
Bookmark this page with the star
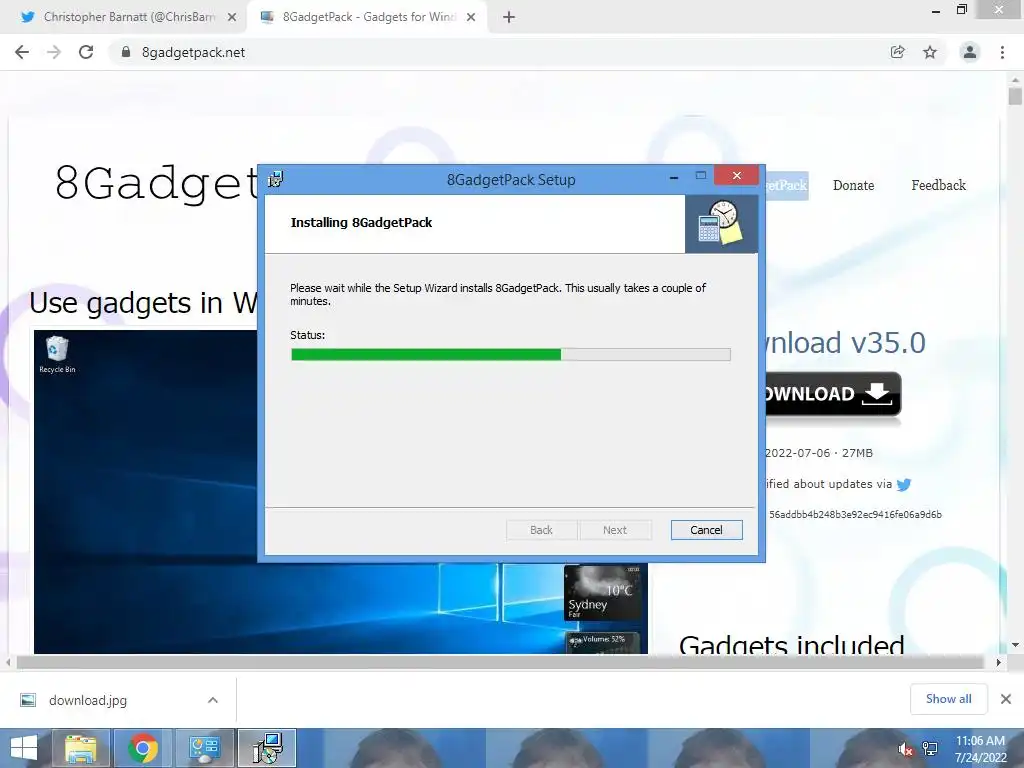tap(930, 52)
